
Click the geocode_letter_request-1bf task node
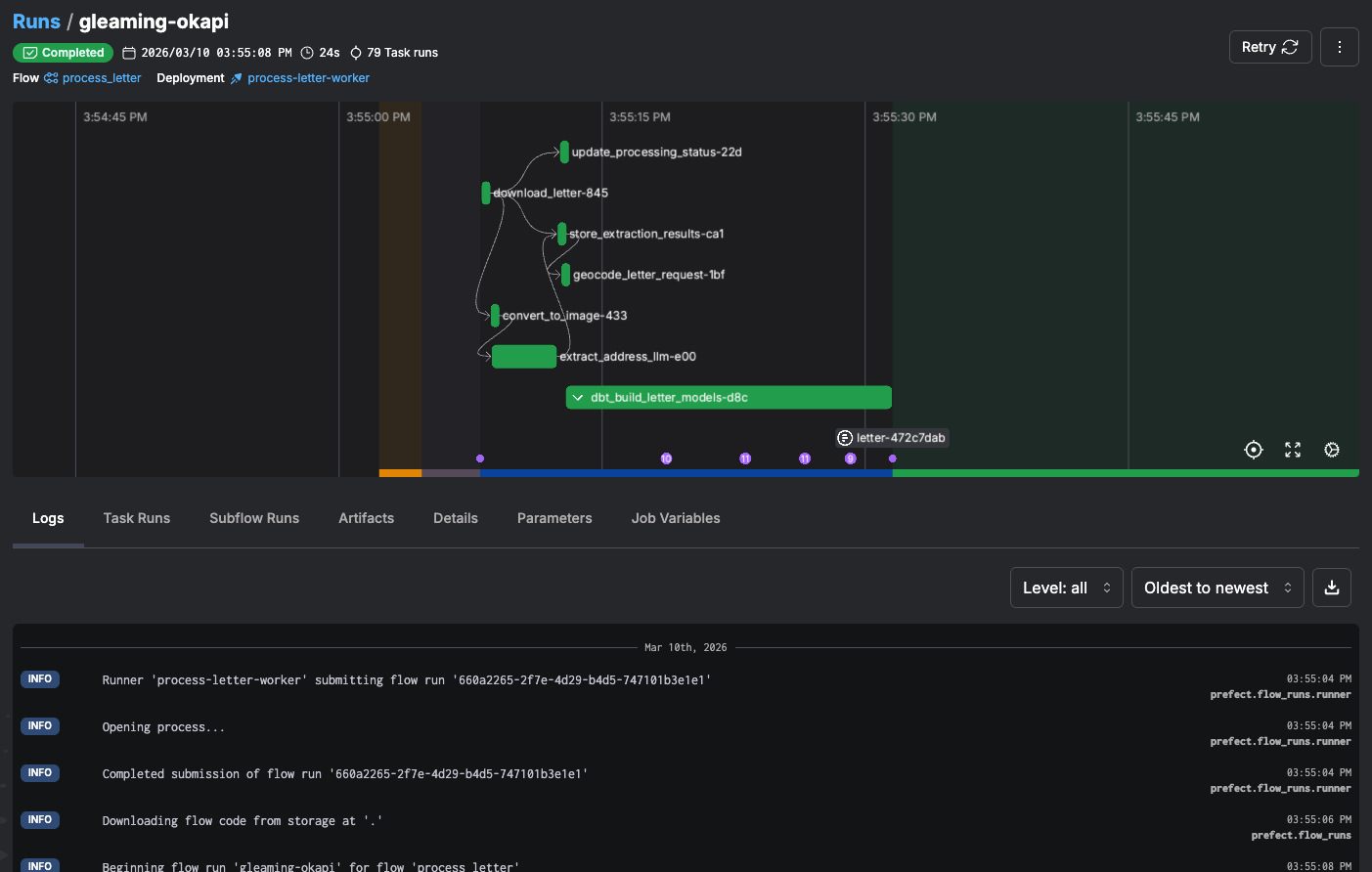click(x=565, y=275)
